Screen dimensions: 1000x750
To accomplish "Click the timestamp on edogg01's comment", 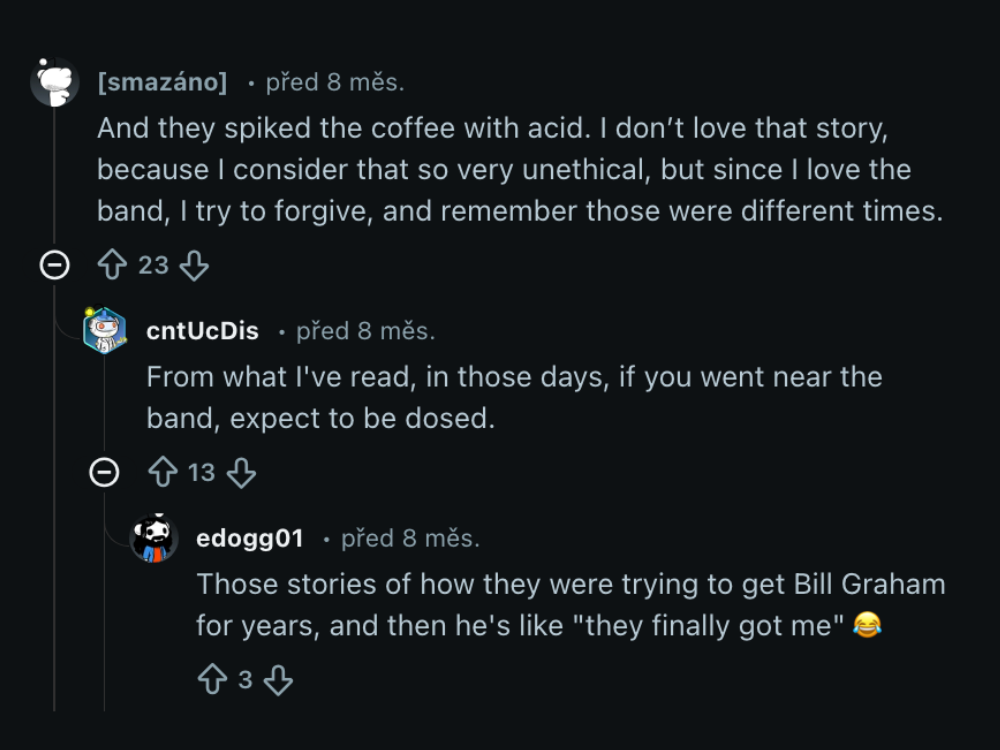I will [x=410, y=539].
